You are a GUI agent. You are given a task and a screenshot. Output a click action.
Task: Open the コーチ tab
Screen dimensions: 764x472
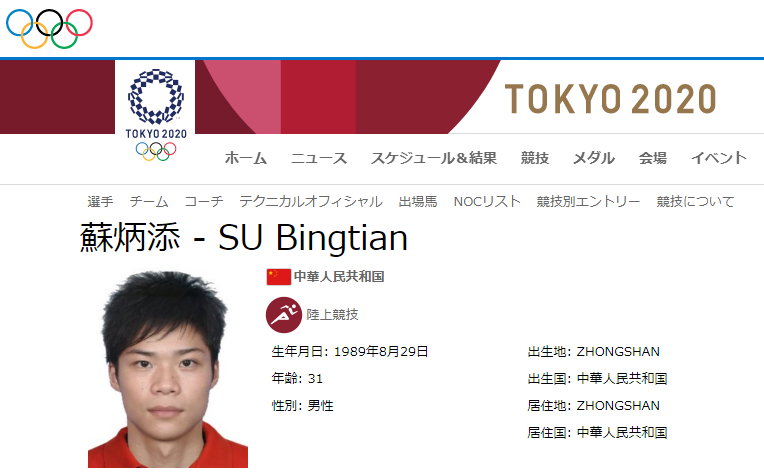[x=204, y=202]
